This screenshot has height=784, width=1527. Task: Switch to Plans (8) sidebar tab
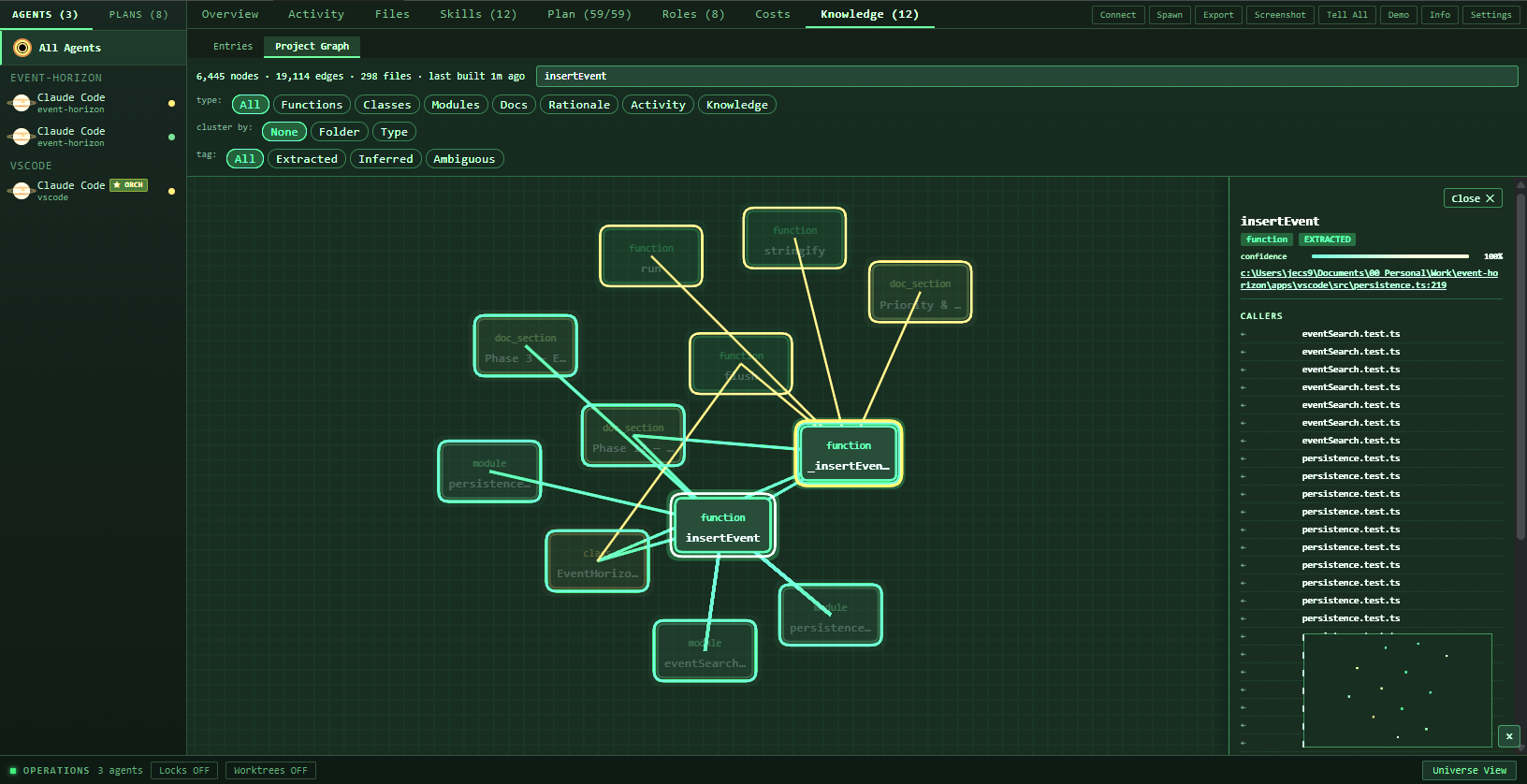click(x=138, y=14)
